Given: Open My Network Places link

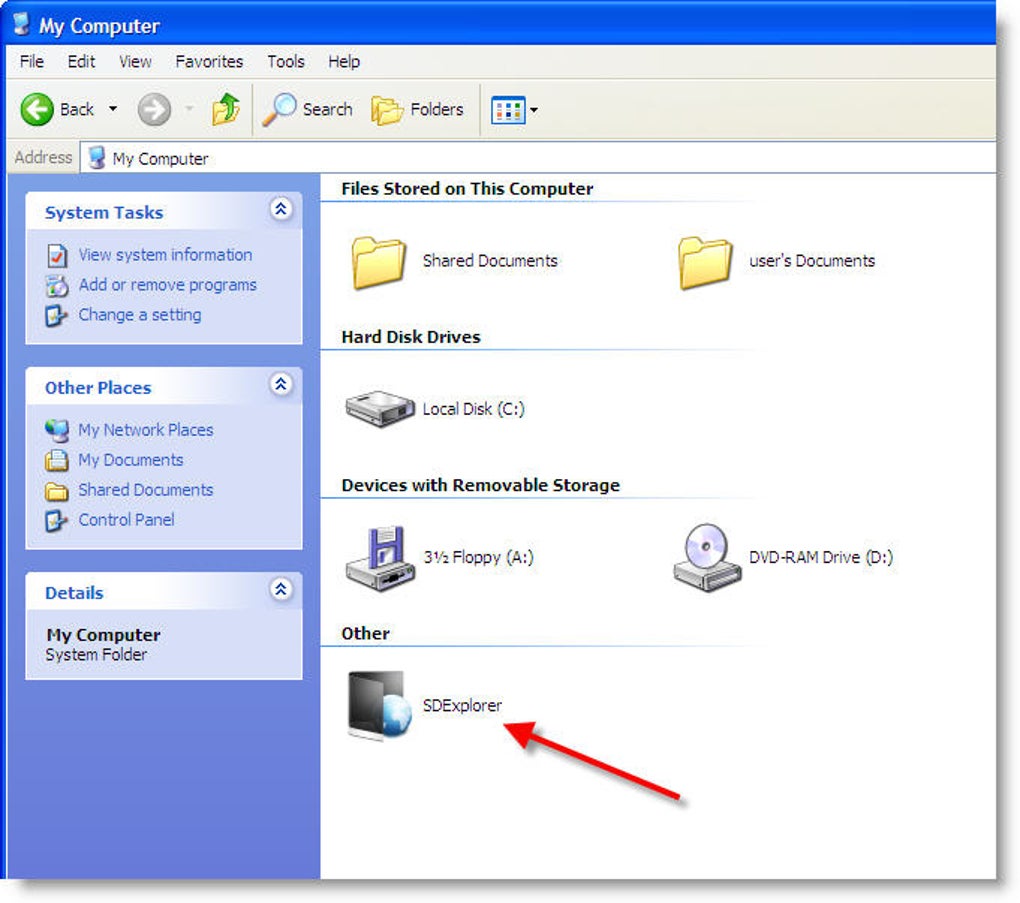Looking at the screenshot, I should (x=146, y=430).
